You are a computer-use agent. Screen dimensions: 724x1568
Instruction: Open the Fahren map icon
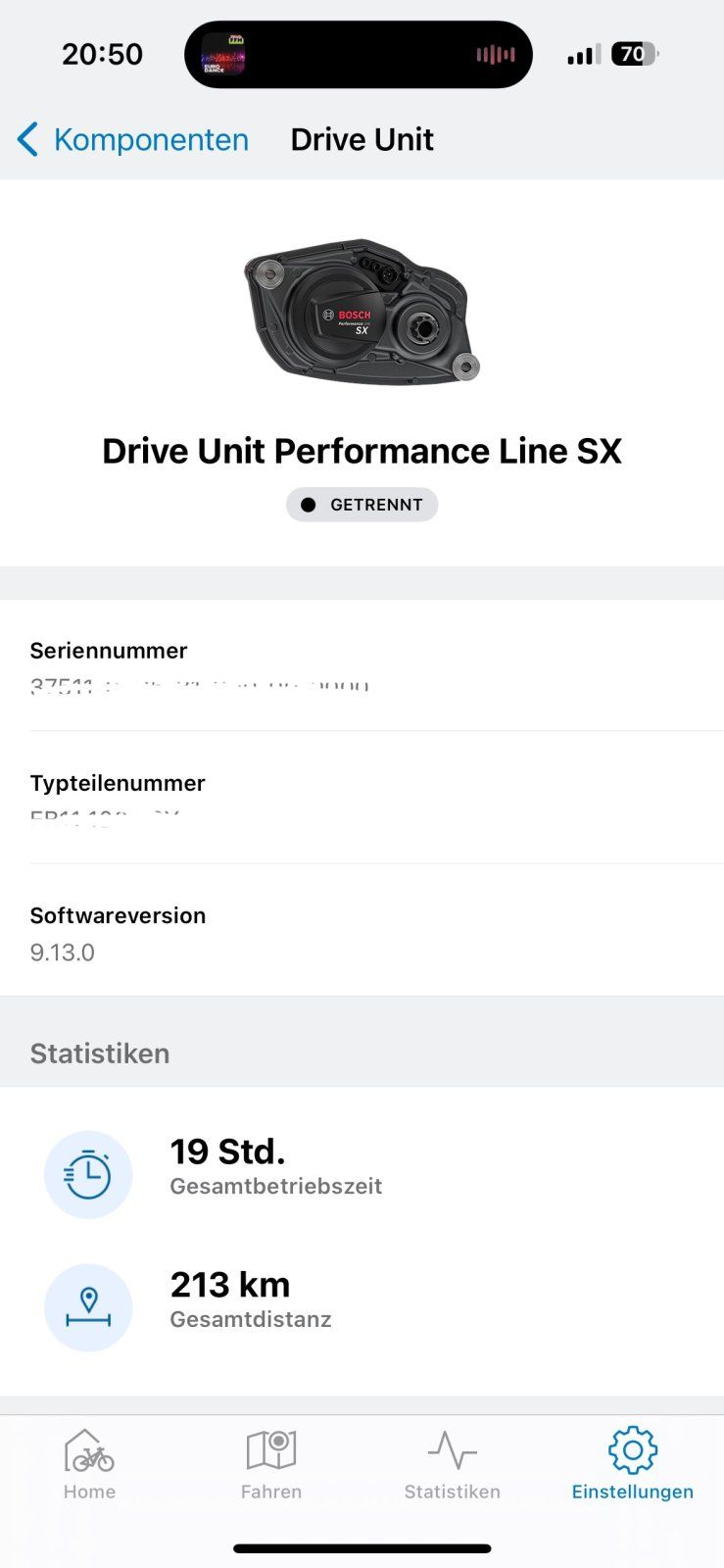[271, 1464]
